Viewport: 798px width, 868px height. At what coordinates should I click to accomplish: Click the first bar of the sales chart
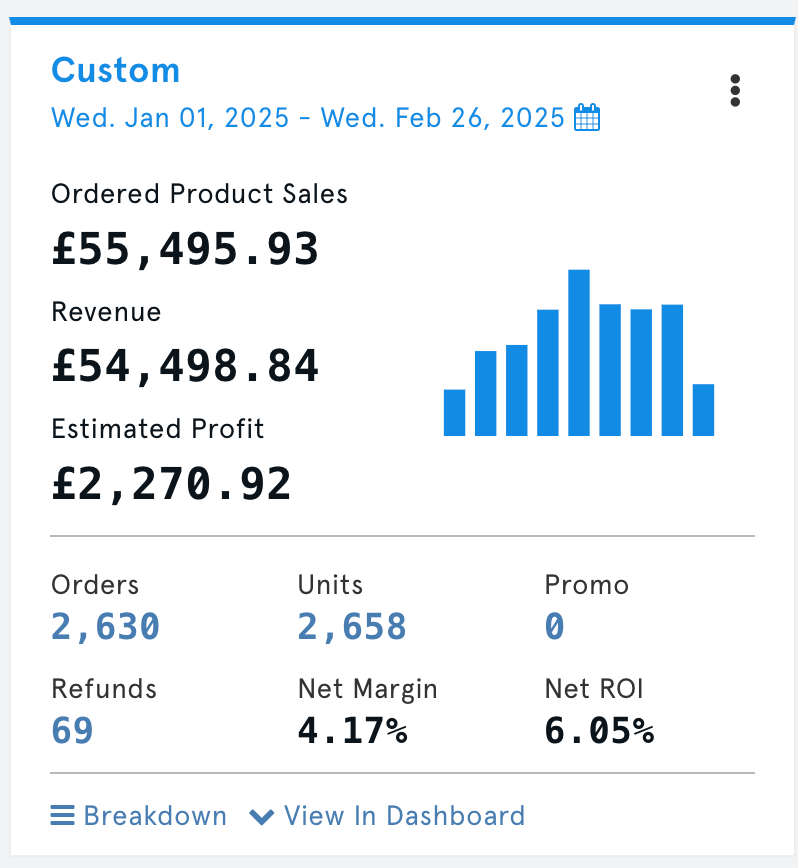click(x=454, y=410)
